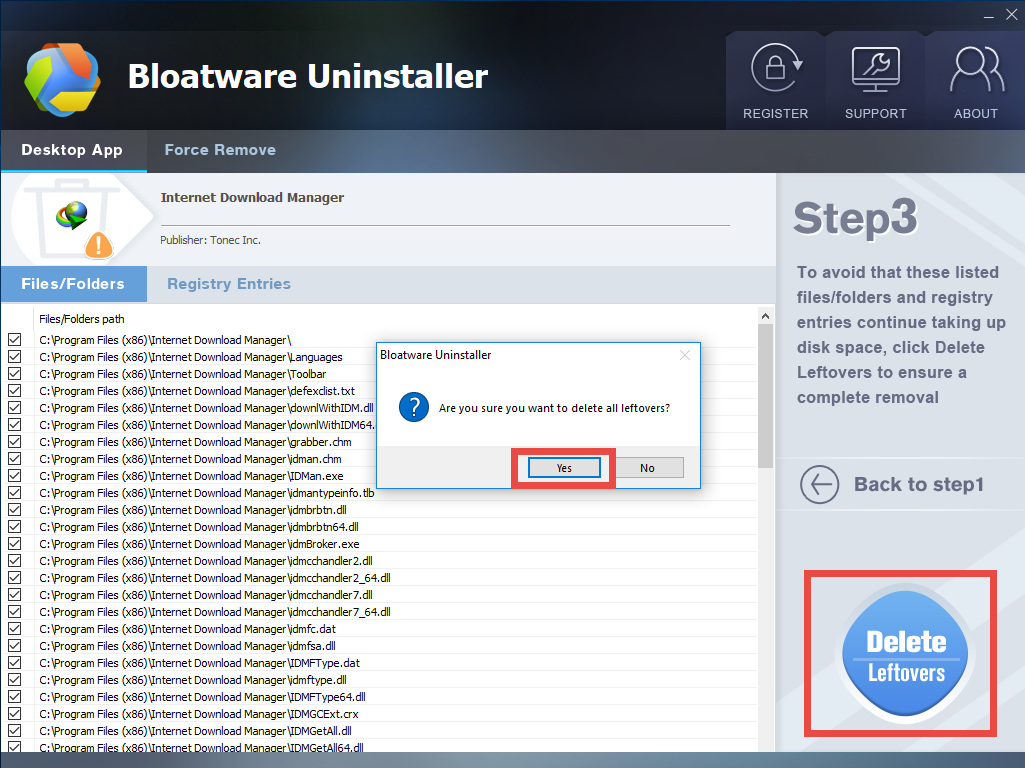This screenshot has width=1025, height=768.
Task: Uncheck the Toolbar folder checkbox
Action: (14, 374)
